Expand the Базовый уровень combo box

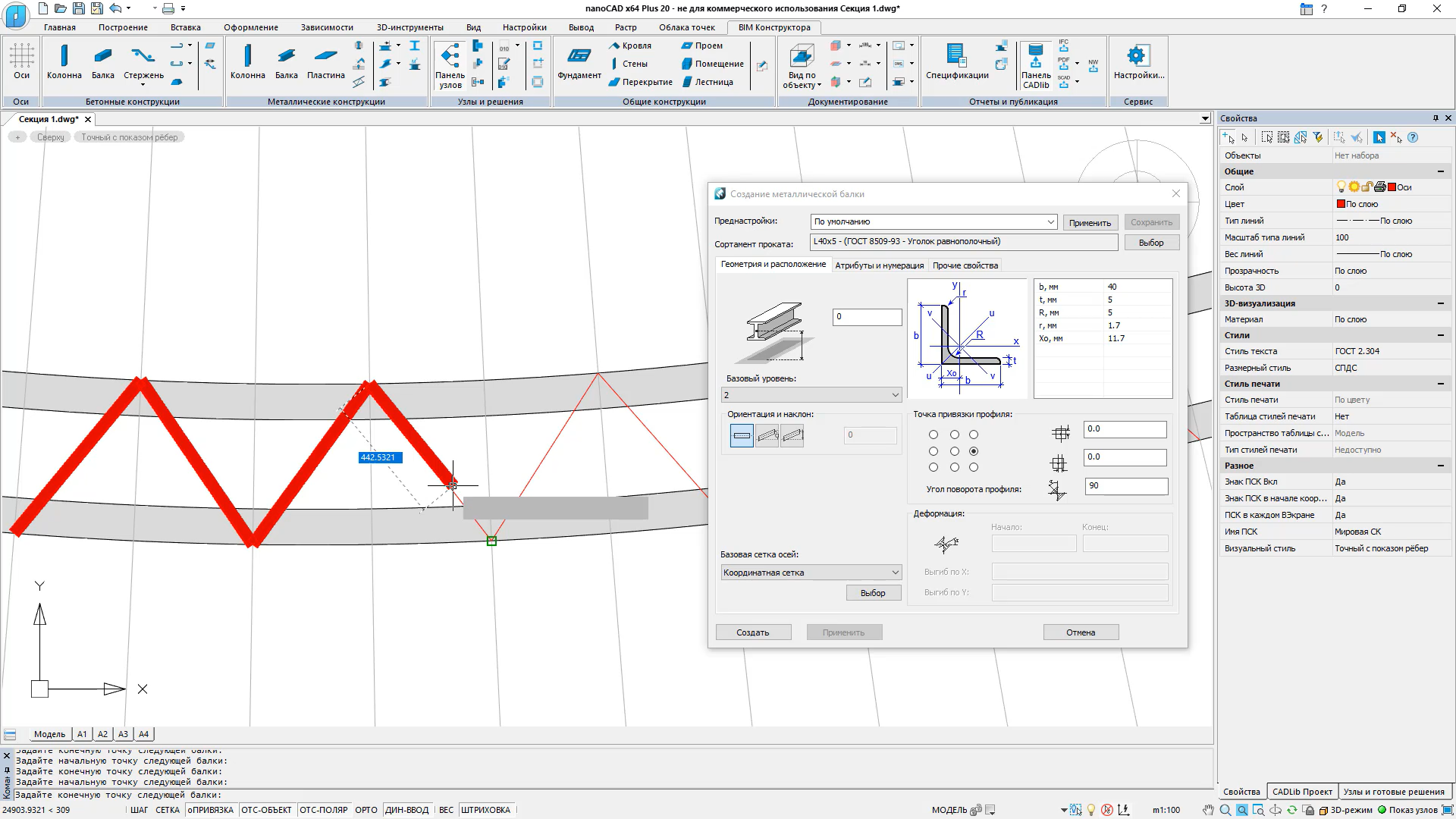[x=895, y=395]
